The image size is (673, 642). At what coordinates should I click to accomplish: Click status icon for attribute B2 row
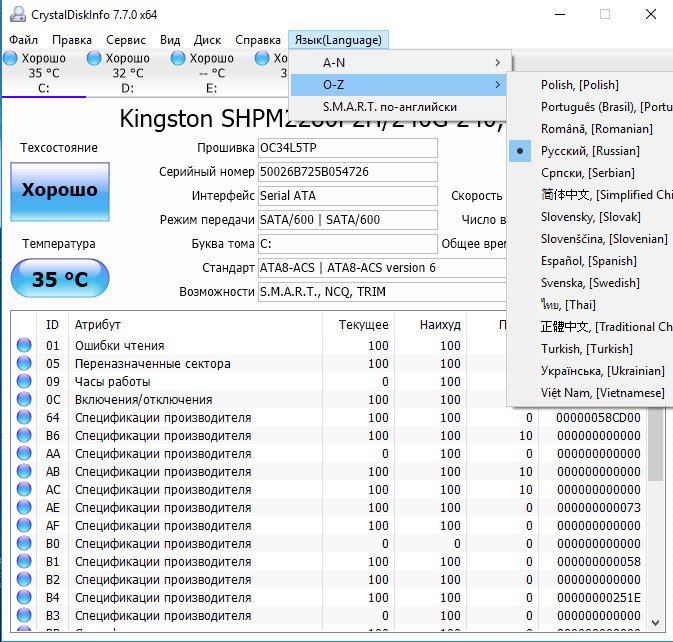tap(24, 579)
